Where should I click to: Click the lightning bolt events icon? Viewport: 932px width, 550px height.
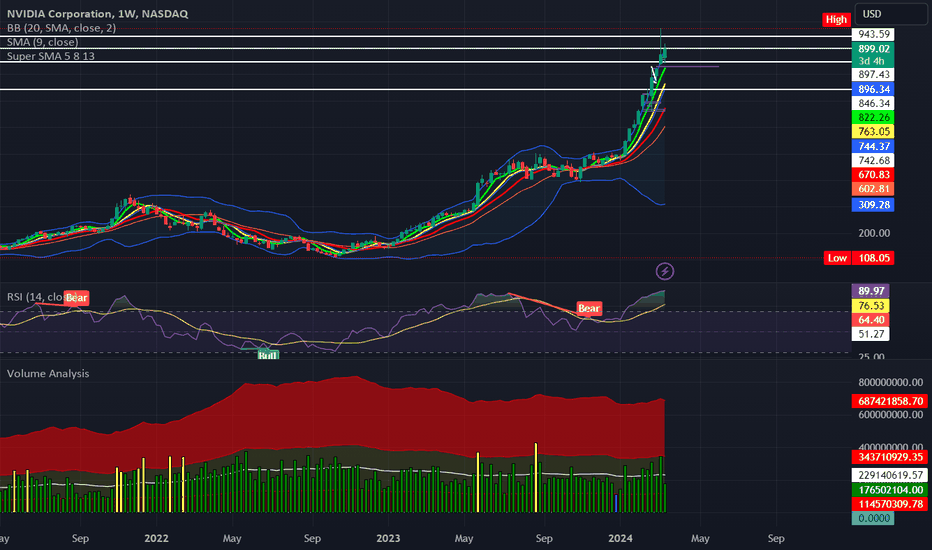pos(665,272)
